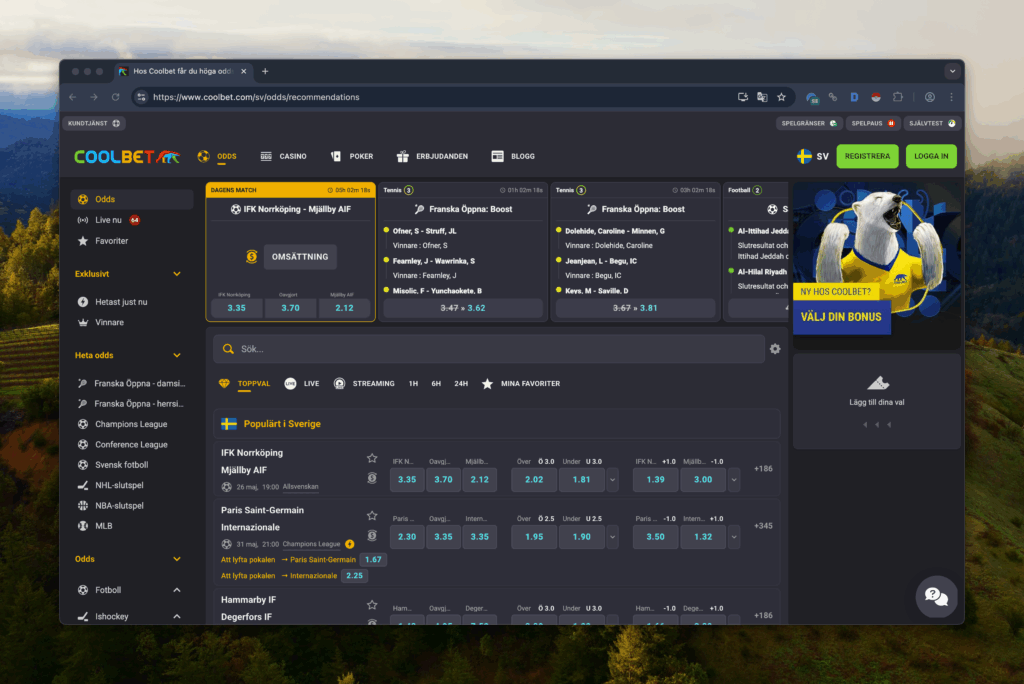The height and width of the screenshot is (684, 1024).
Task: Open NHL-slutspel hockey link
Action: [x=110, y=485]
